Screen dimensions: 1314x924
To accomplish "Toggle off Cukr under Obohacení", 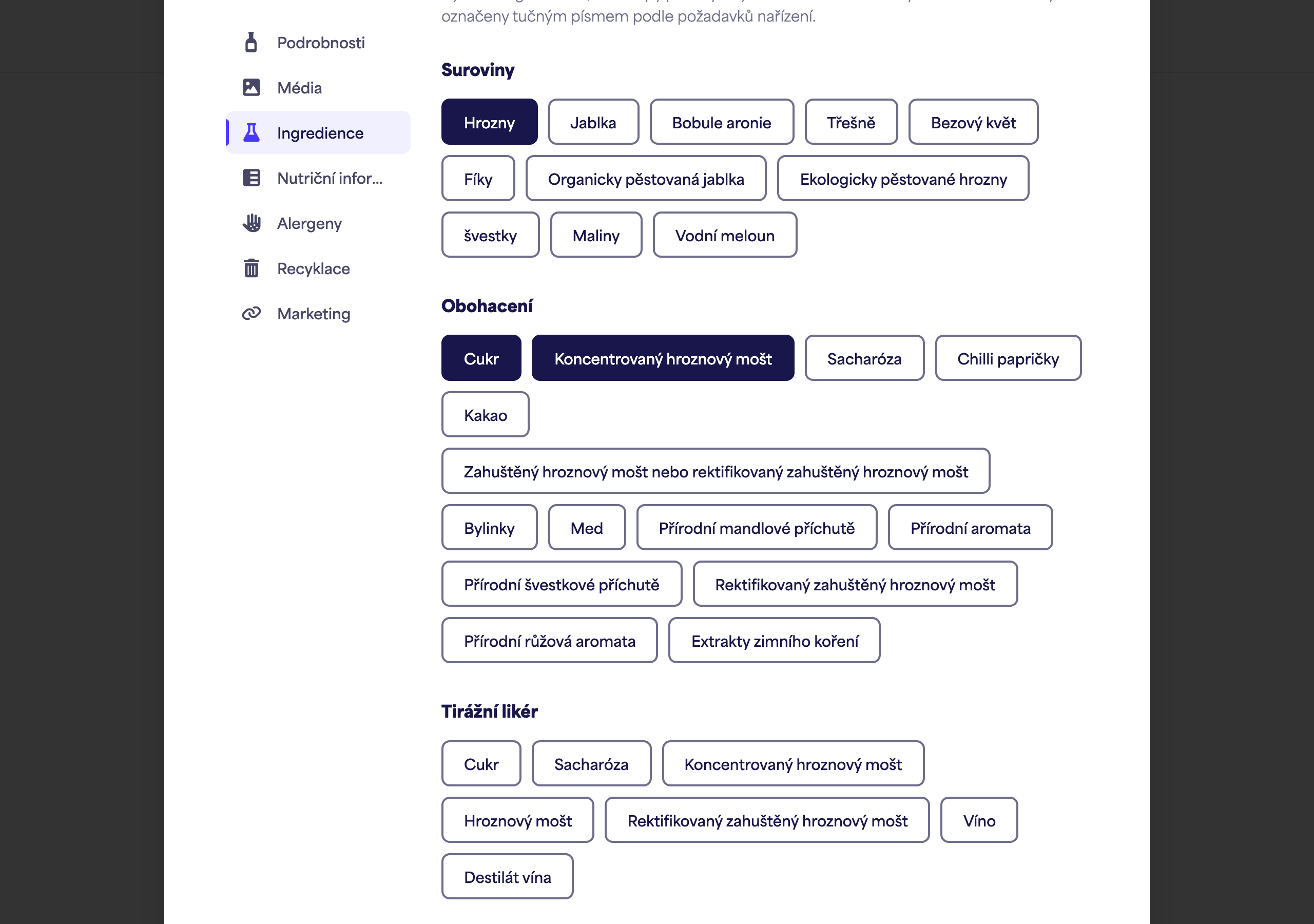I will point(481,358).
